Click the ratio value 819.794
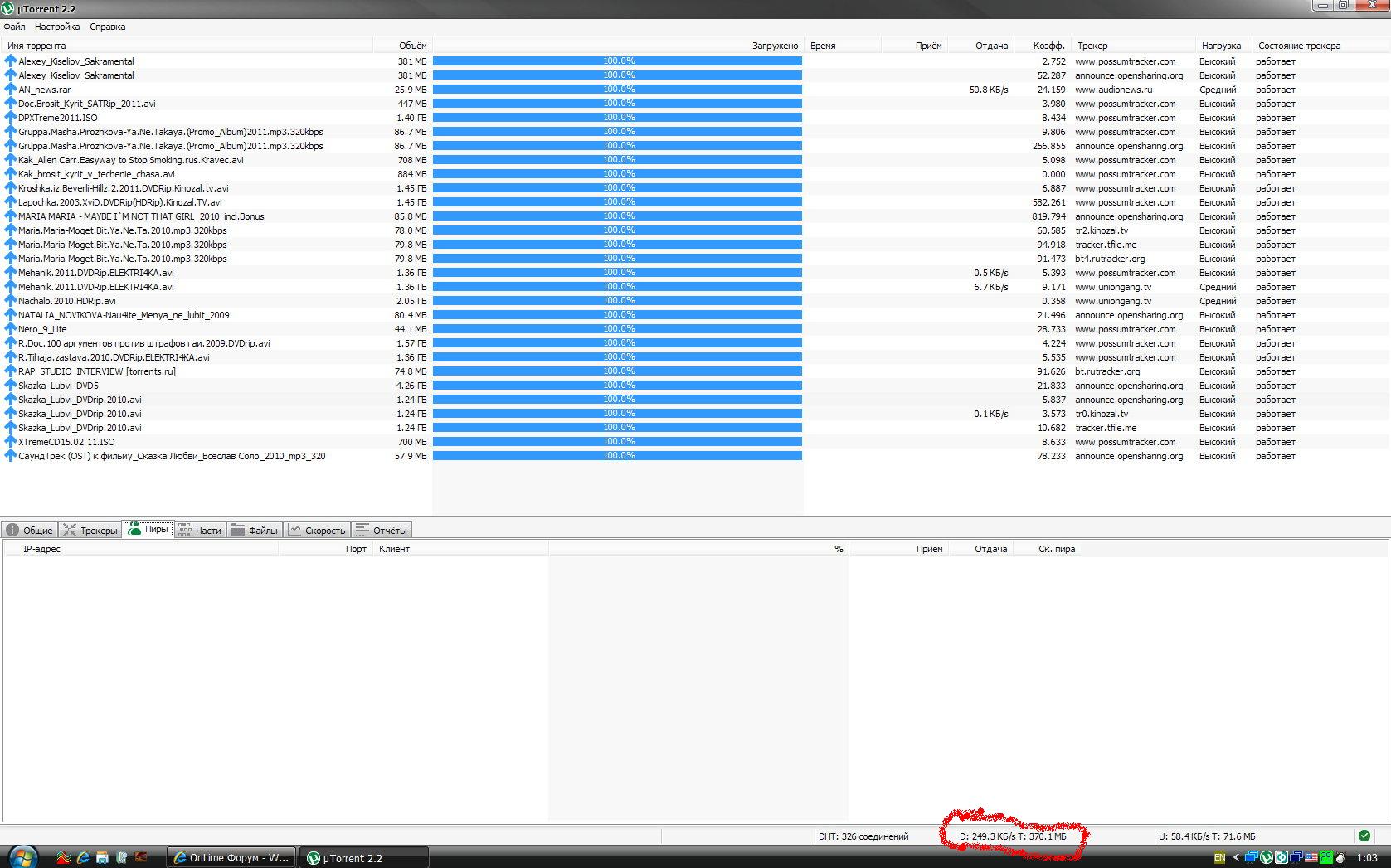The width and height of the screenshot is (1391, 868). 1049,216
